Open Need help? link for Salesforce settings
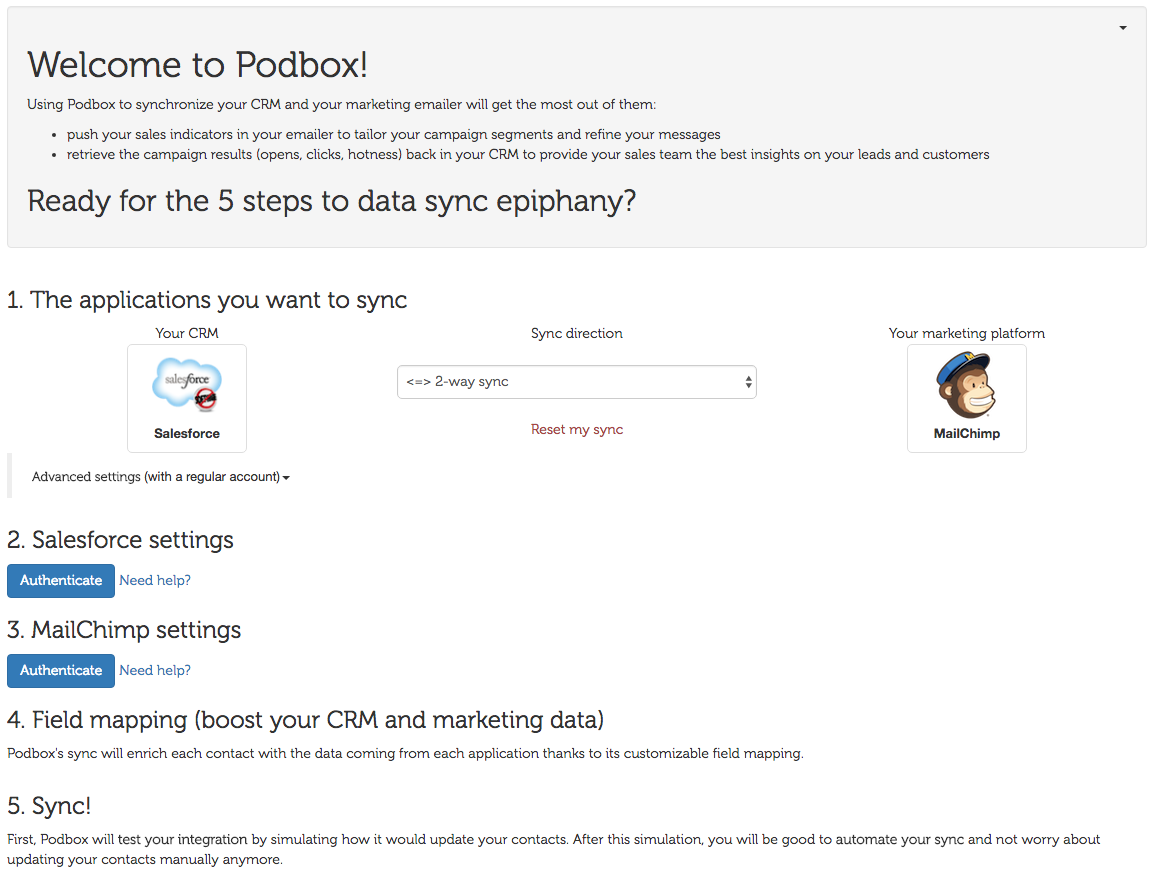This screenshot has width=1154, height=894. coord(155,581)
